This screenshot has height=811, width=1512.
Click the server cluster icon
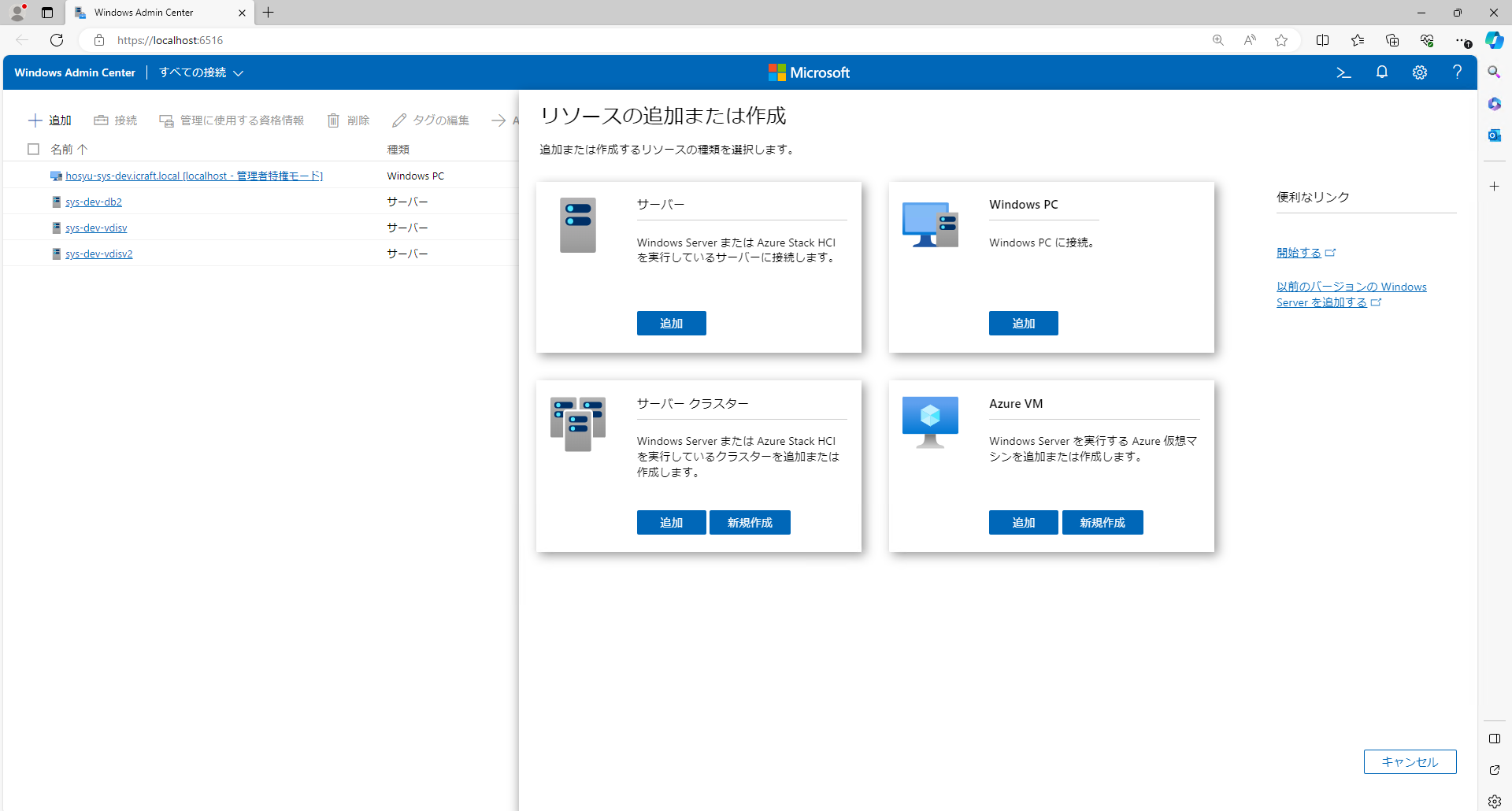[577, 424]
